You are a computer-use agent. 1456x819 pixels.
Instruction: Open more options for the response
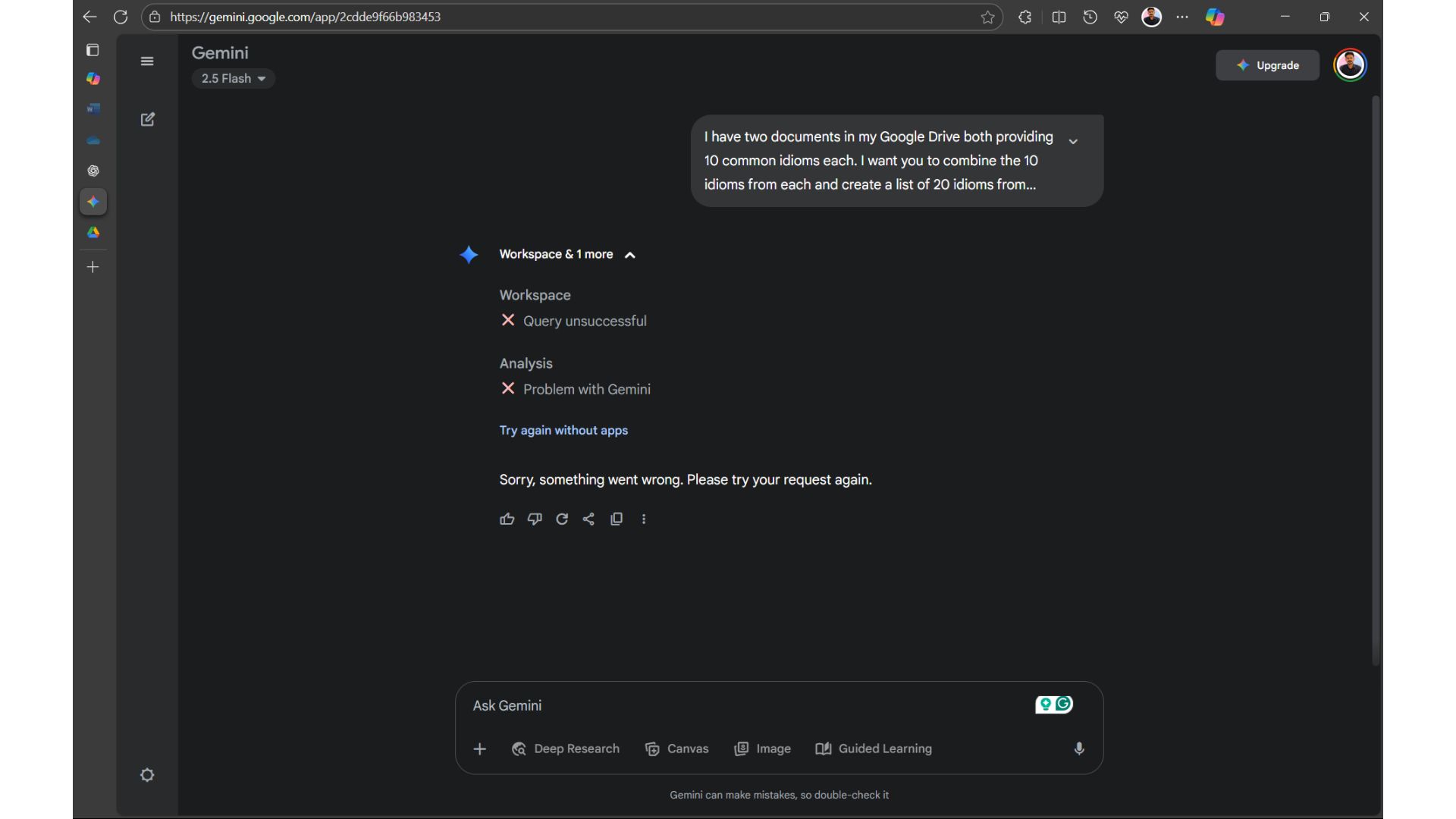(644, 519)
